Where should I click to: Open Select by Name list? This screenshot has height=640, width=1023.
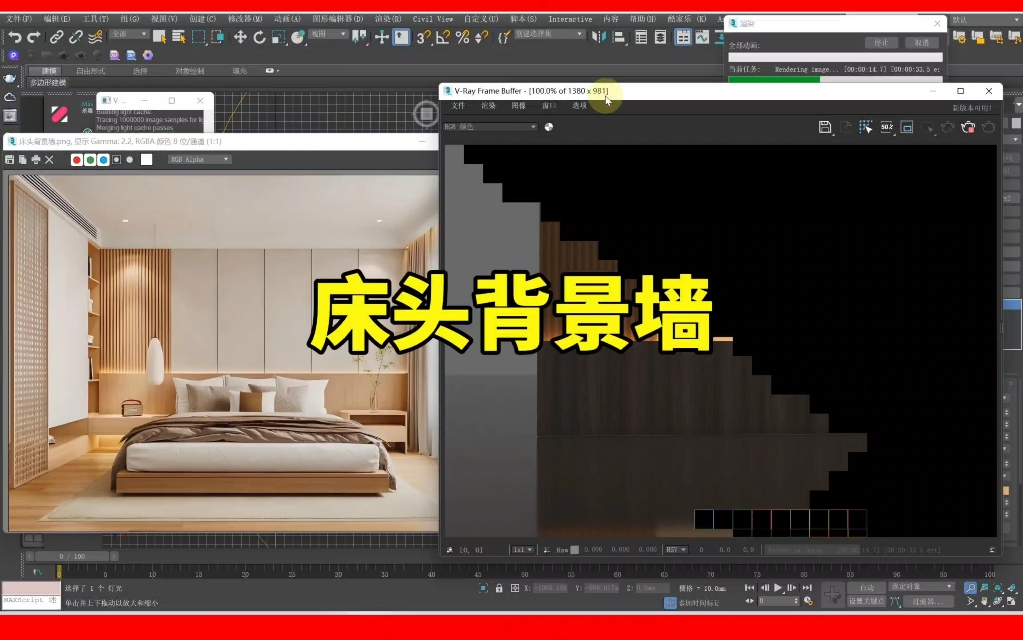pyautogui.click(x=178, y=37)
